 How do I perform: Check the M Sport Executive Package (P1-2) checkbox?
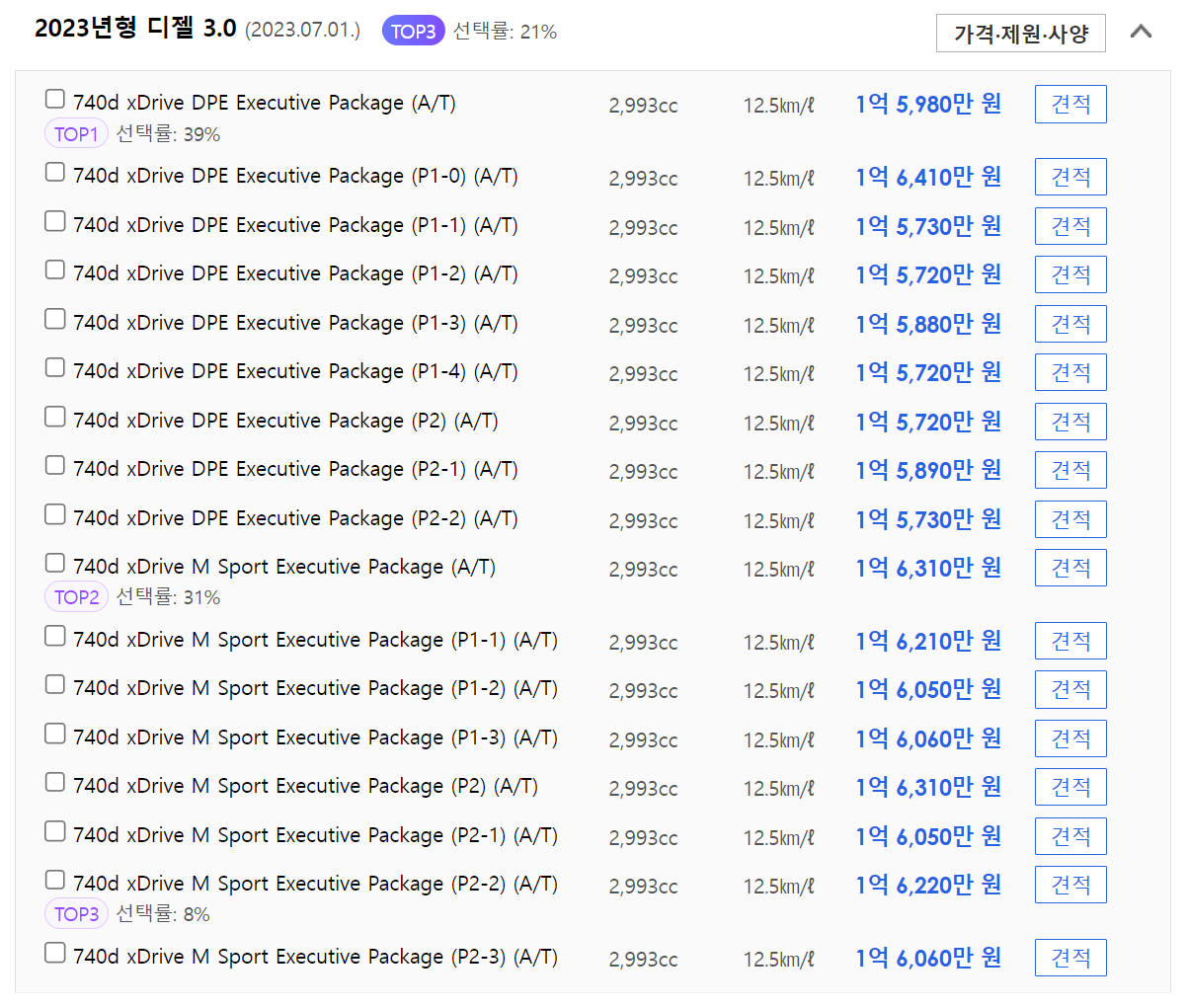tap(55, 684)
